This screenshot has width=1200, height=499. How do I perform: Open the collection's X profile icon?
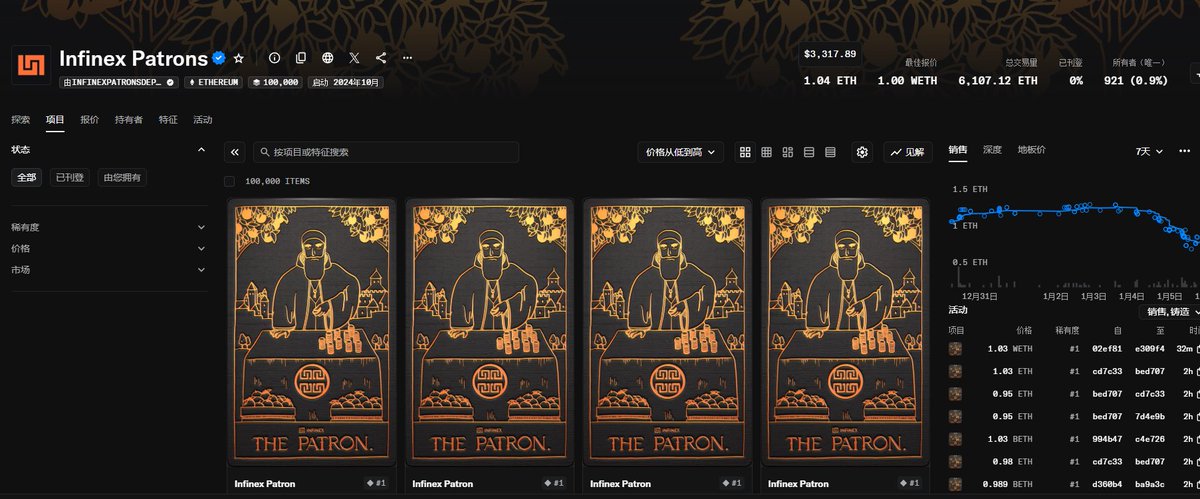point(355,58)
